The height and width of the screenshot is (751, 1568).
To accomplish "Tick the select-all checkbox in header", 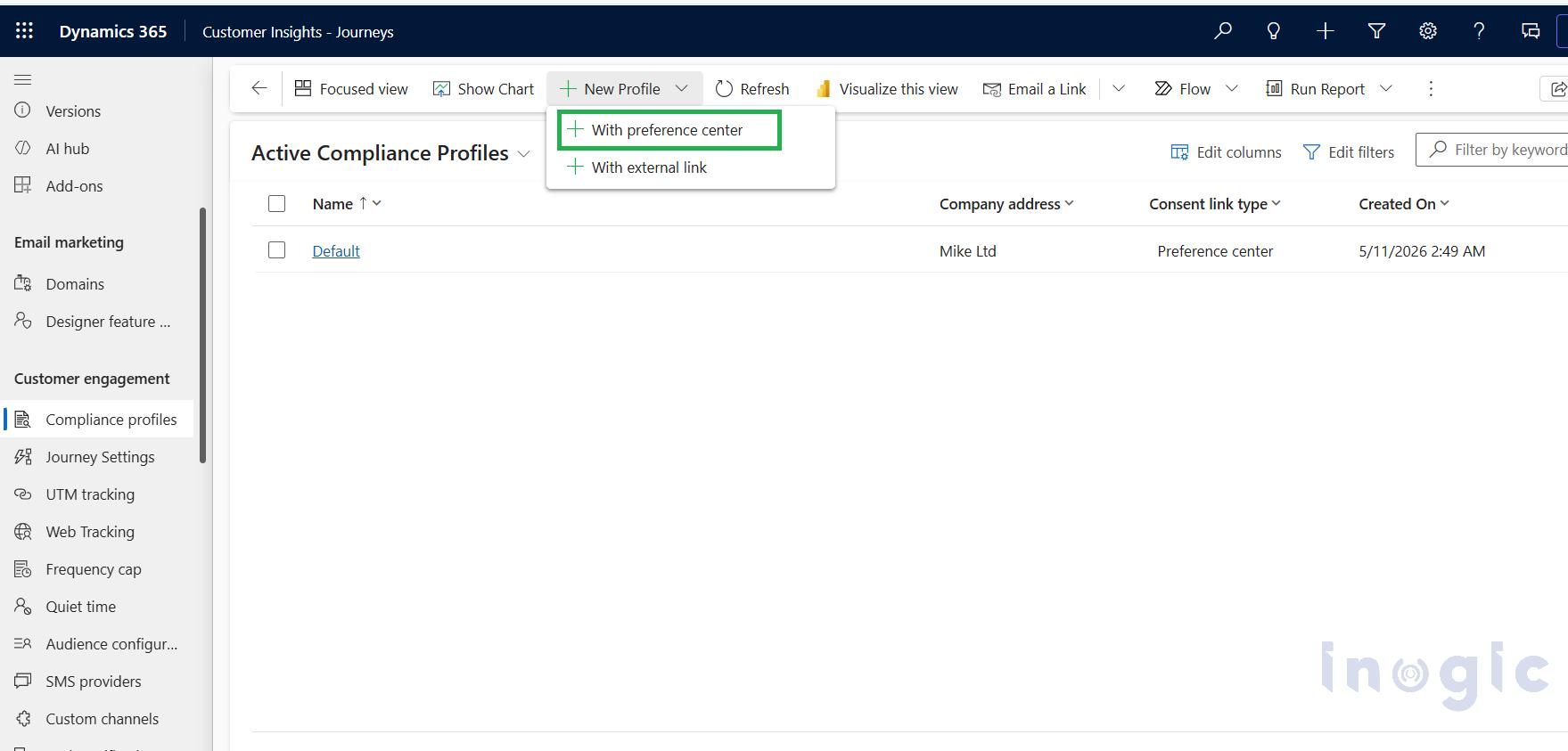I will pos(276,204).
